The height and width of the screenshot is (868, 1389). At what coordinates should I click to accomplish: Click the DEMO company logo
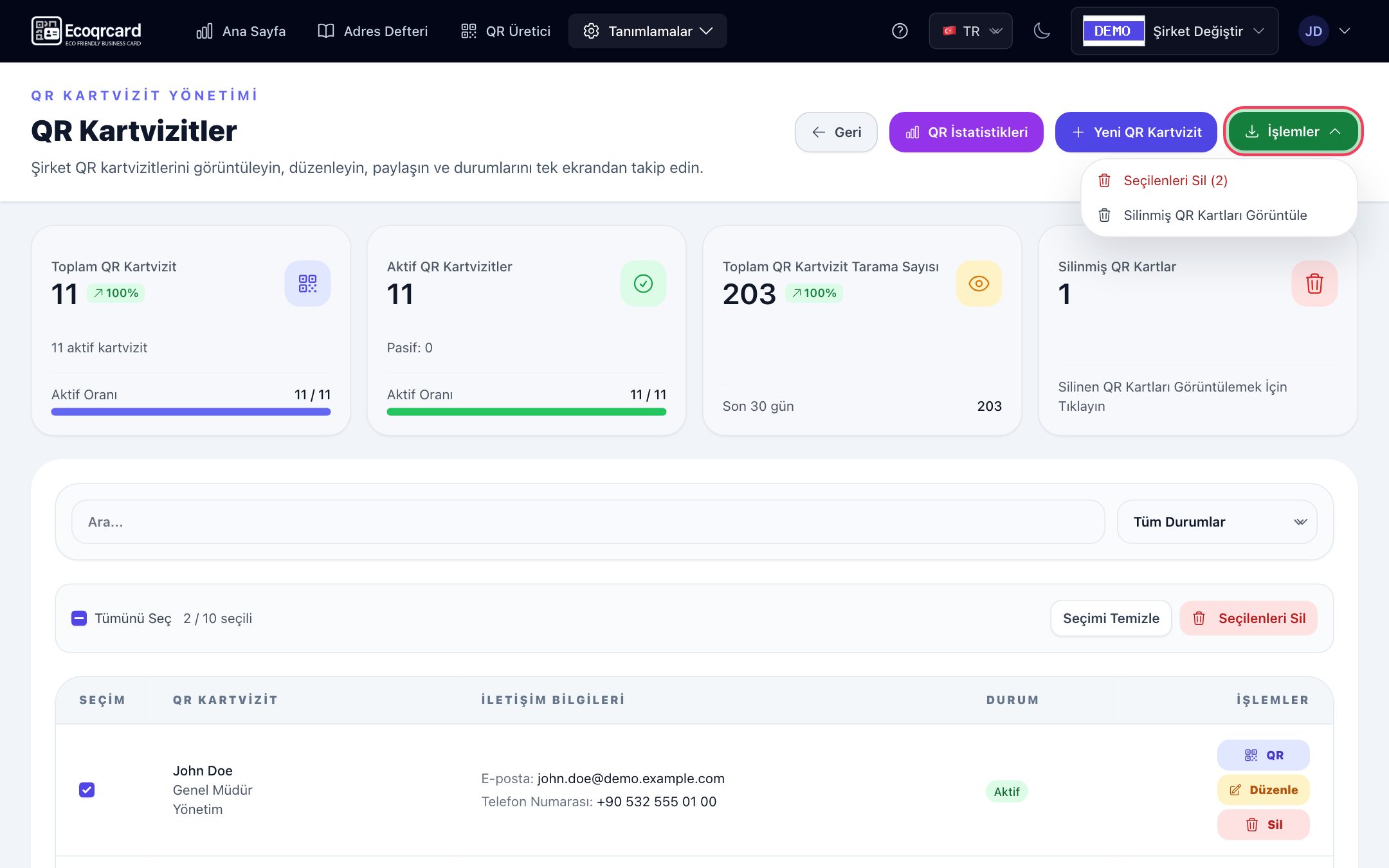pyautogui.click(x=1113, y=31)
